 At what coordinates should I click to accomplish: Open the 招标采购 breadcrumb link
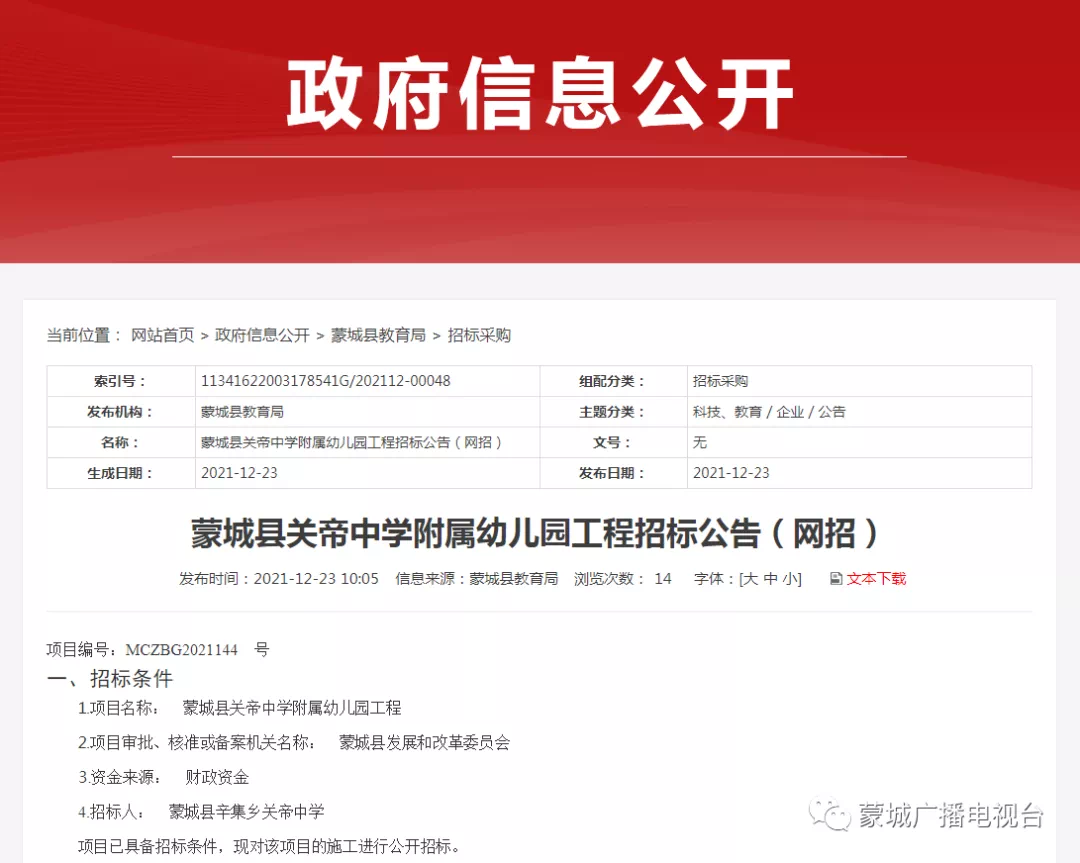tap(479, 335)
